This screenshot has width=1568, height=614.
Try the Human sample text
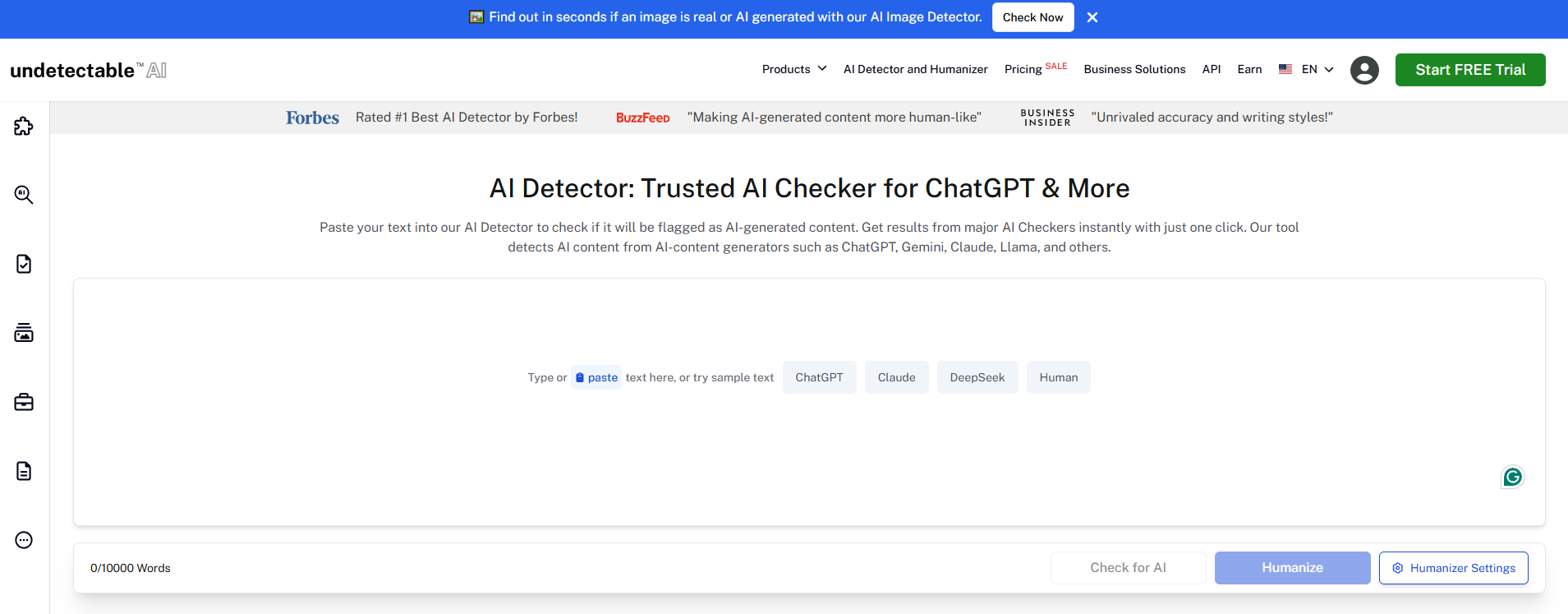click(1058, 377)
